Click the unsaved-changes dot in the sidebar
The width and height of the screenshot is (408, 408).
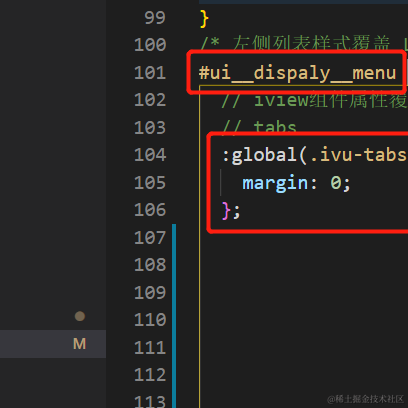tap(80, 316)
